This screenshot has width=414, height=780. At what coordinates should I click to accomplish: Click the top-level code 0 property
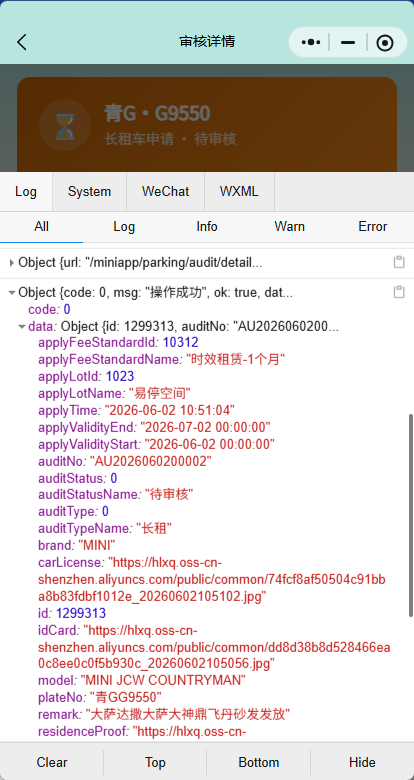coord(49,309)
